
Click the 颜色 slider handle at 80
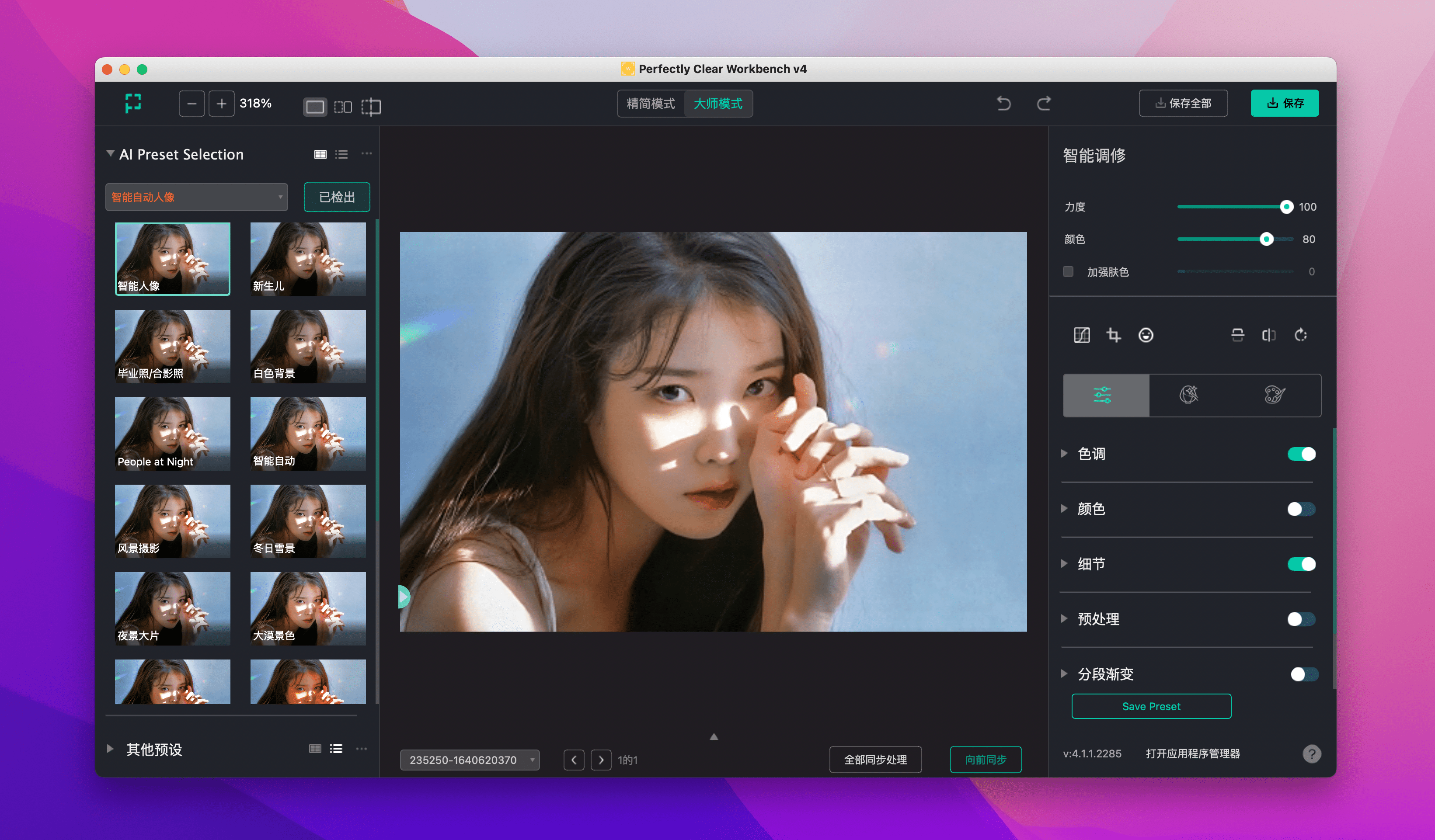(1266, 240)
